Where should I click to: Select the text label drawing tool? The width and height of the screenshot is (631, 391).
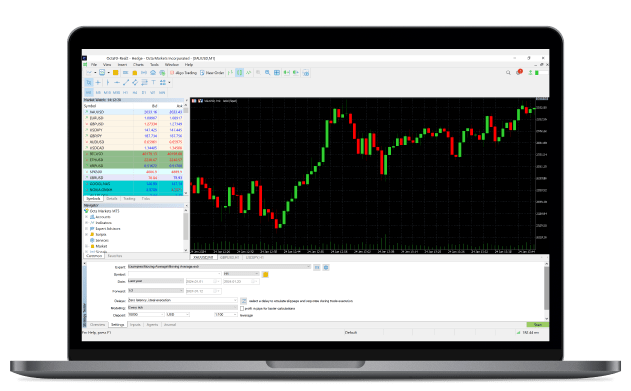[153, 82]
